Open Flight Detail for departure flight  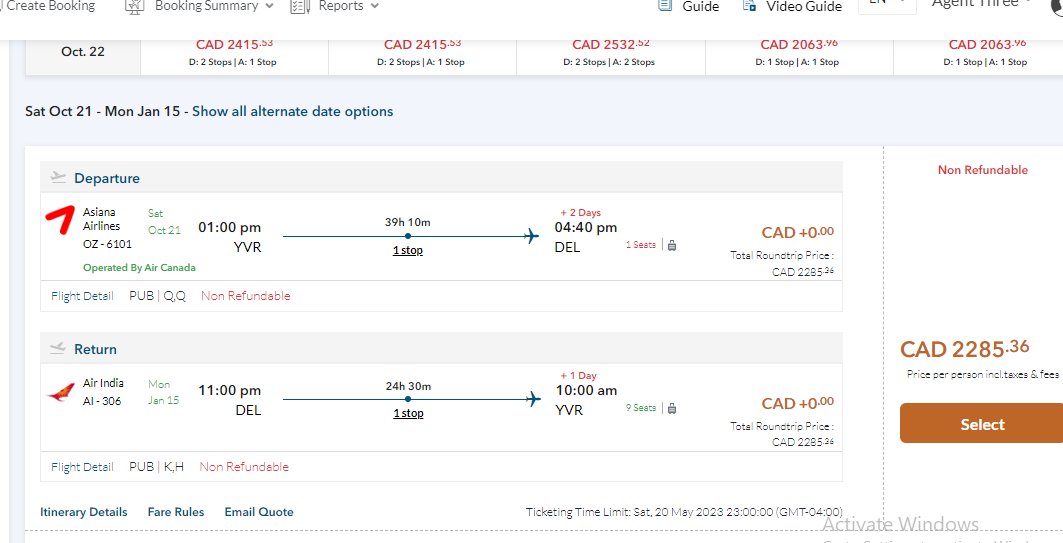82,296
